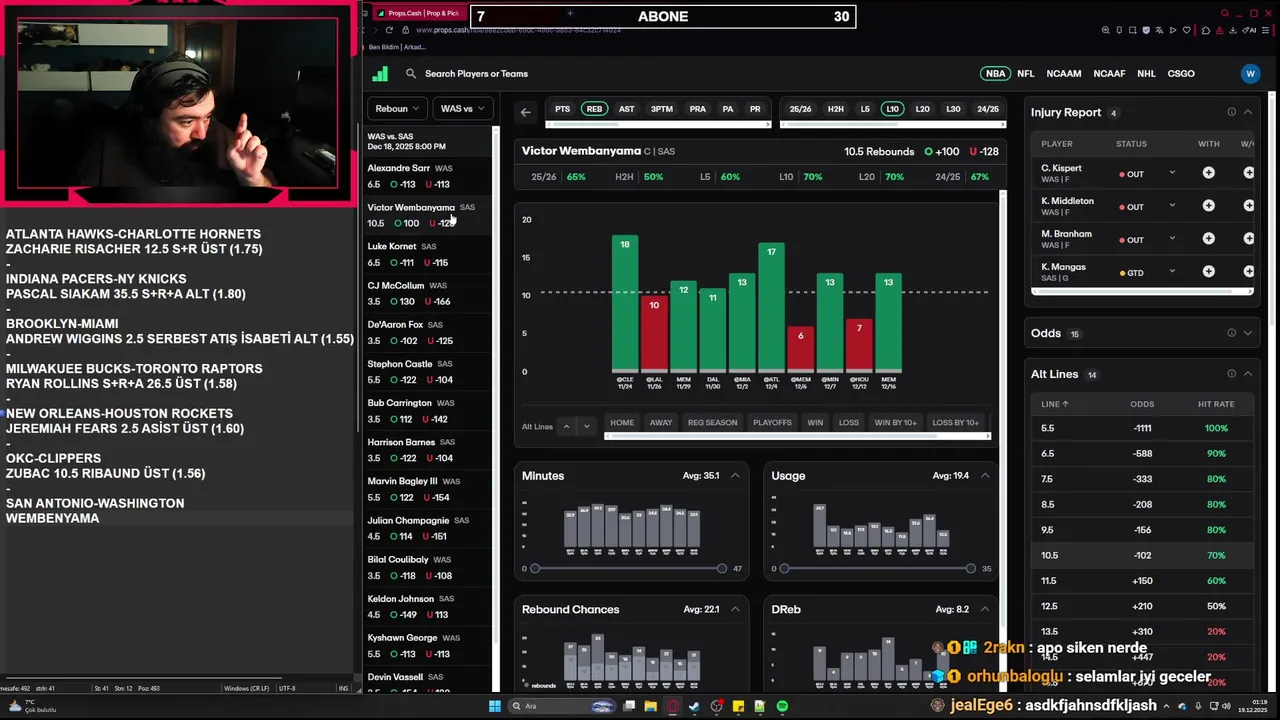Image resolution: width=1280 pixels, height=720 pixels.
Task: Click the Props.Cash green bars logo
Action: click(380, 73)
